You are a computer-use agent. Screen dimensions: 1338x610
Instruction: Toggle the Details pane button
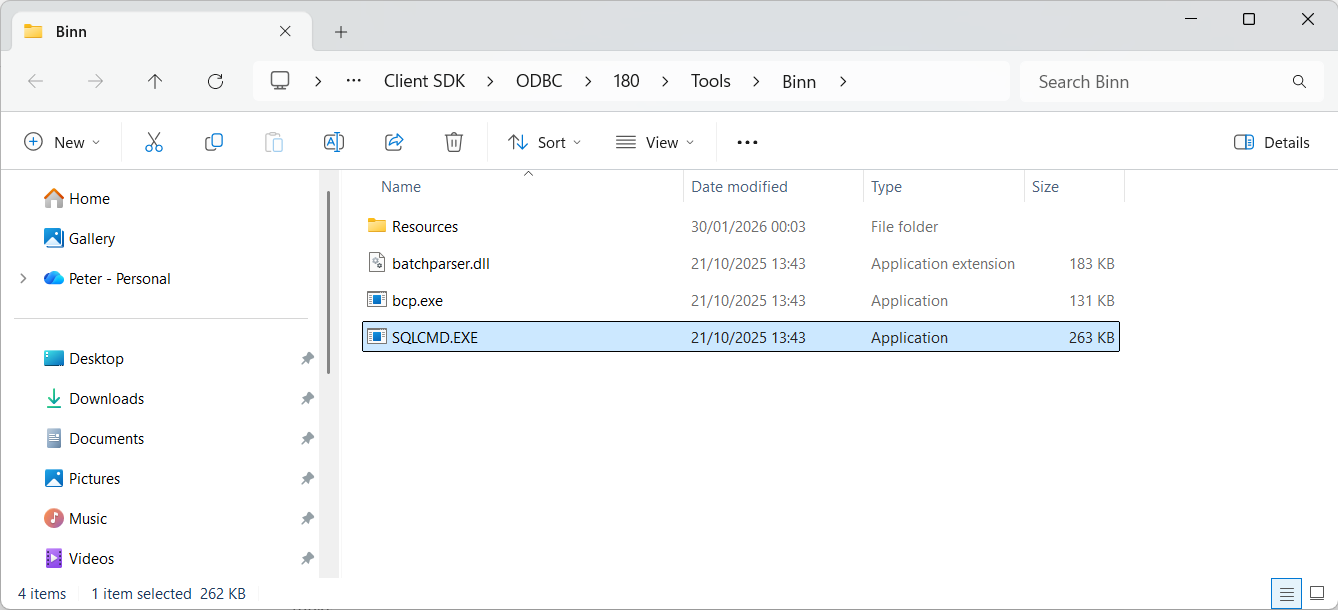[x=1271, y=142]
